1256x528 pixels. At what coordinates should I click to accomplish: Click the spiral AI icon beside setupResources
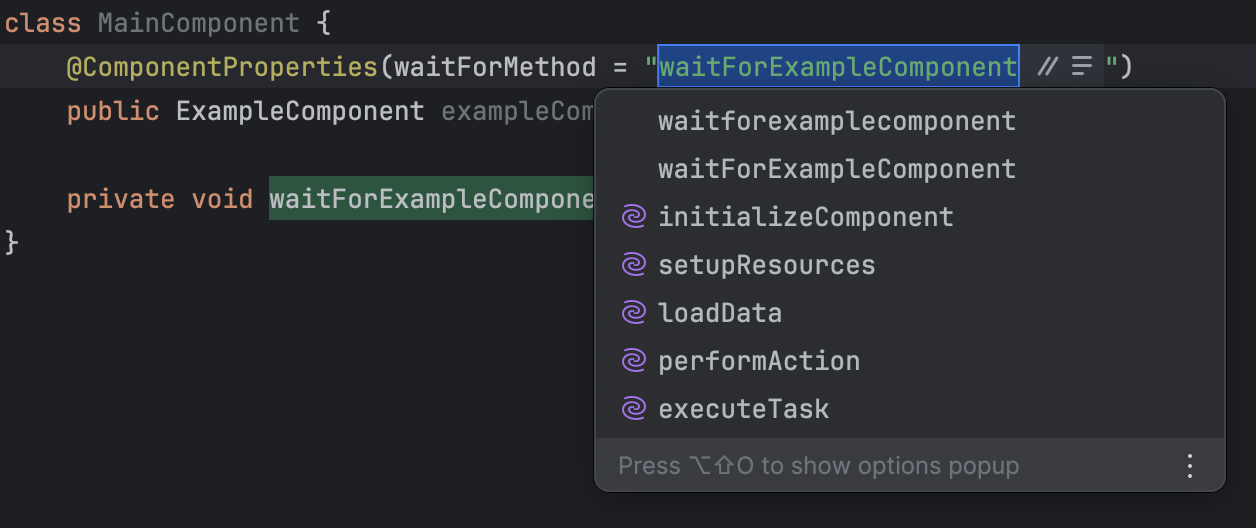click(633, 265)
